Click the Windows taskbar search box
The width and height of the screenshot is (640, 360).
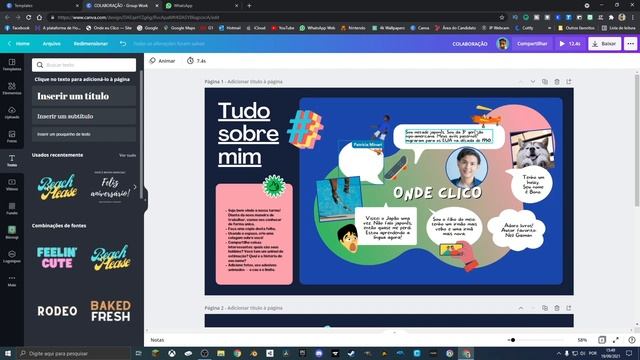pos(73,353)
